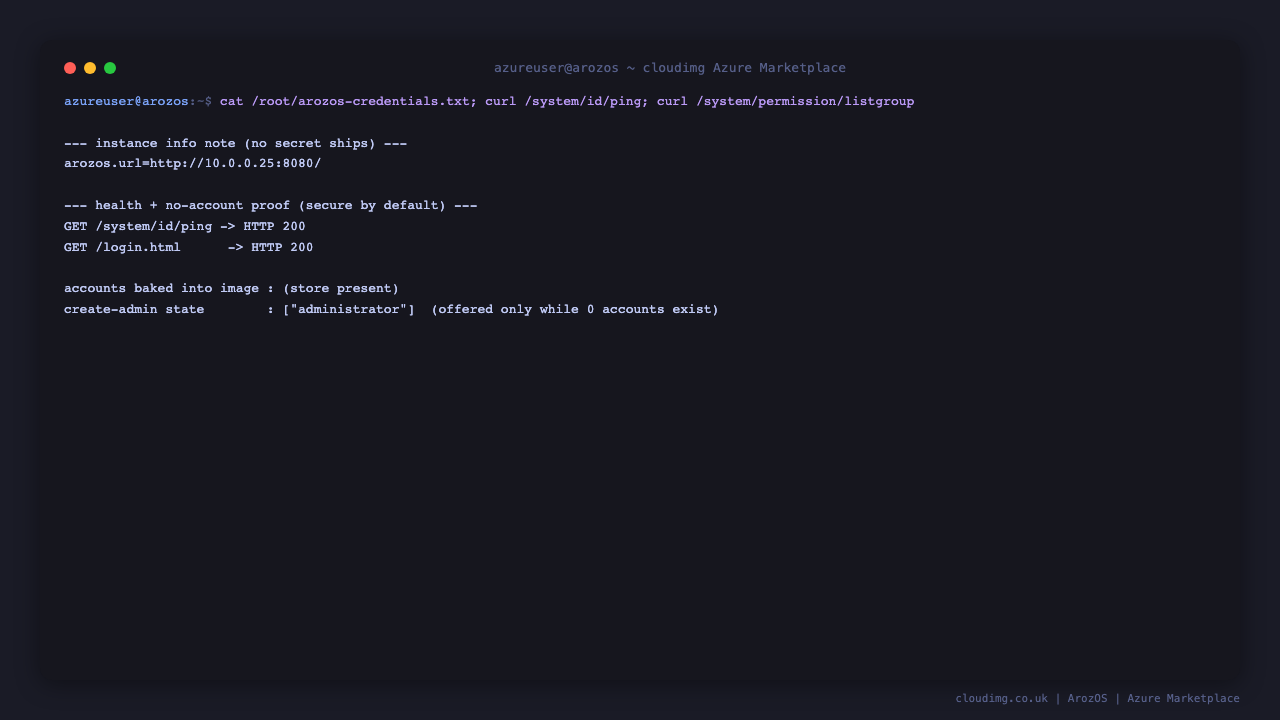Screen dimensions: 1280x720
Task: Select the 'cat /root/arozos-credentials.txt;' command
Action: [x=349, y=101]
